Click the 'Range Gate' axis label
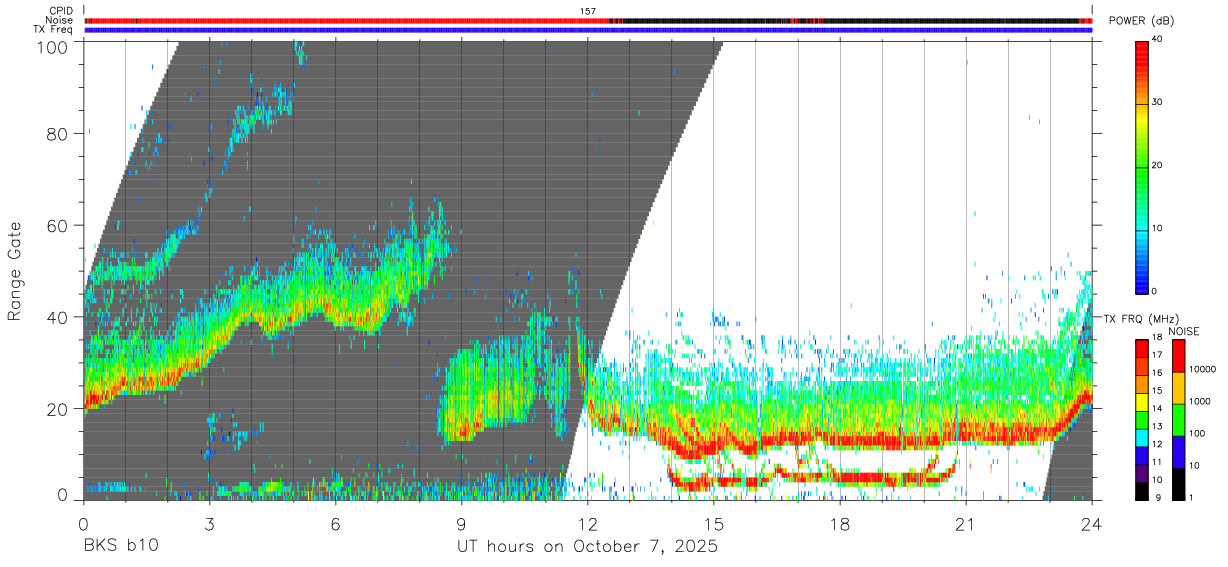1228x567 pixels. pyautogui.click(x=15, y=271)
